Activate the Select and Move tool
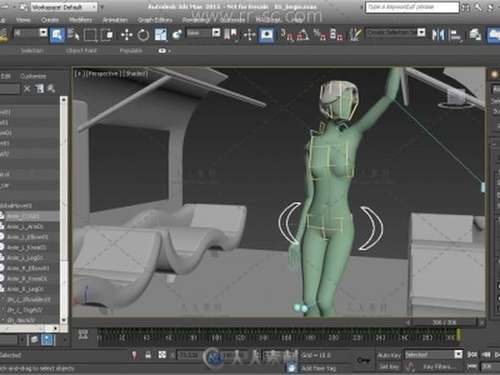 126,35
